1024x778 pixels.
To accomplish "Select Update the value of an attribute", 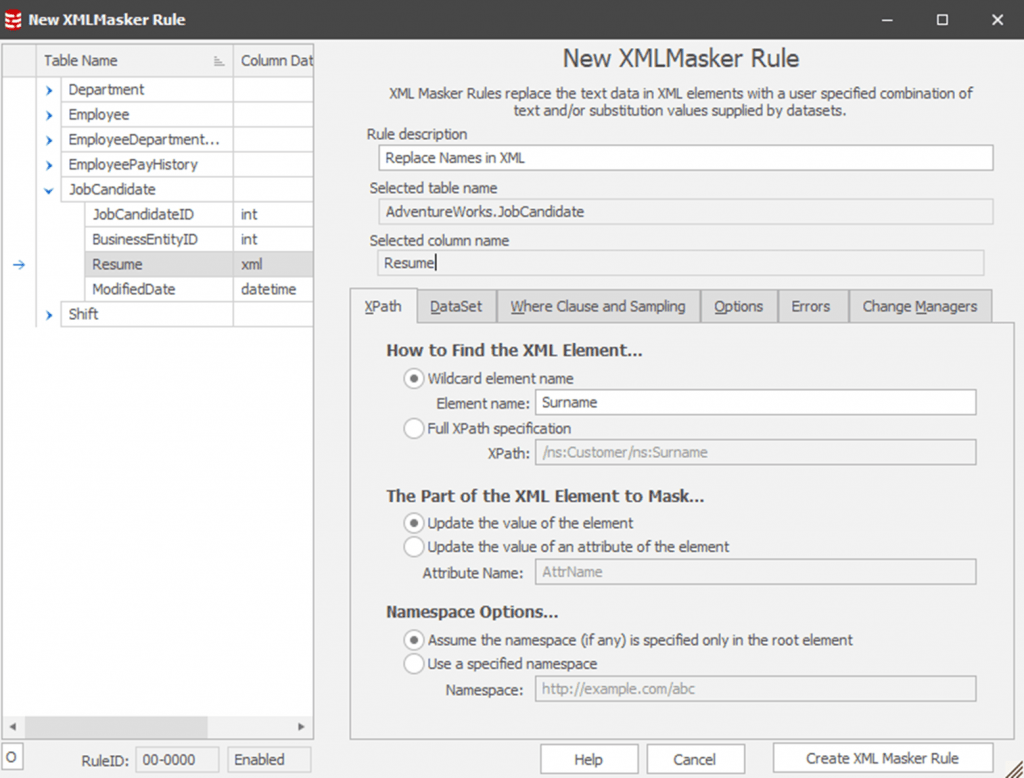I will [414, 547].
